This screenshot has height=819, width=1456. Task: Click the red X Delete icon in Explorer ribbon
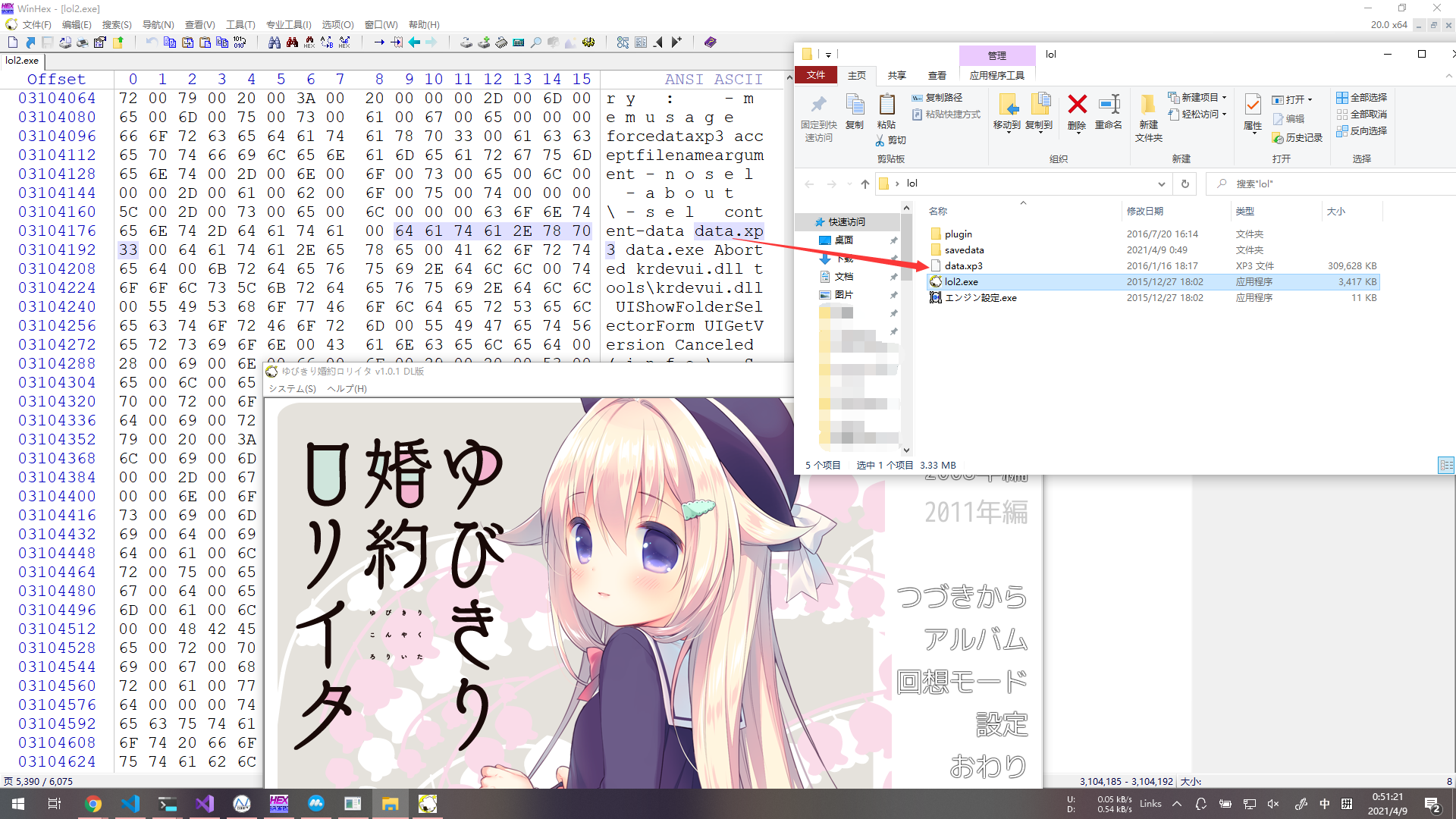[1077, 104]
